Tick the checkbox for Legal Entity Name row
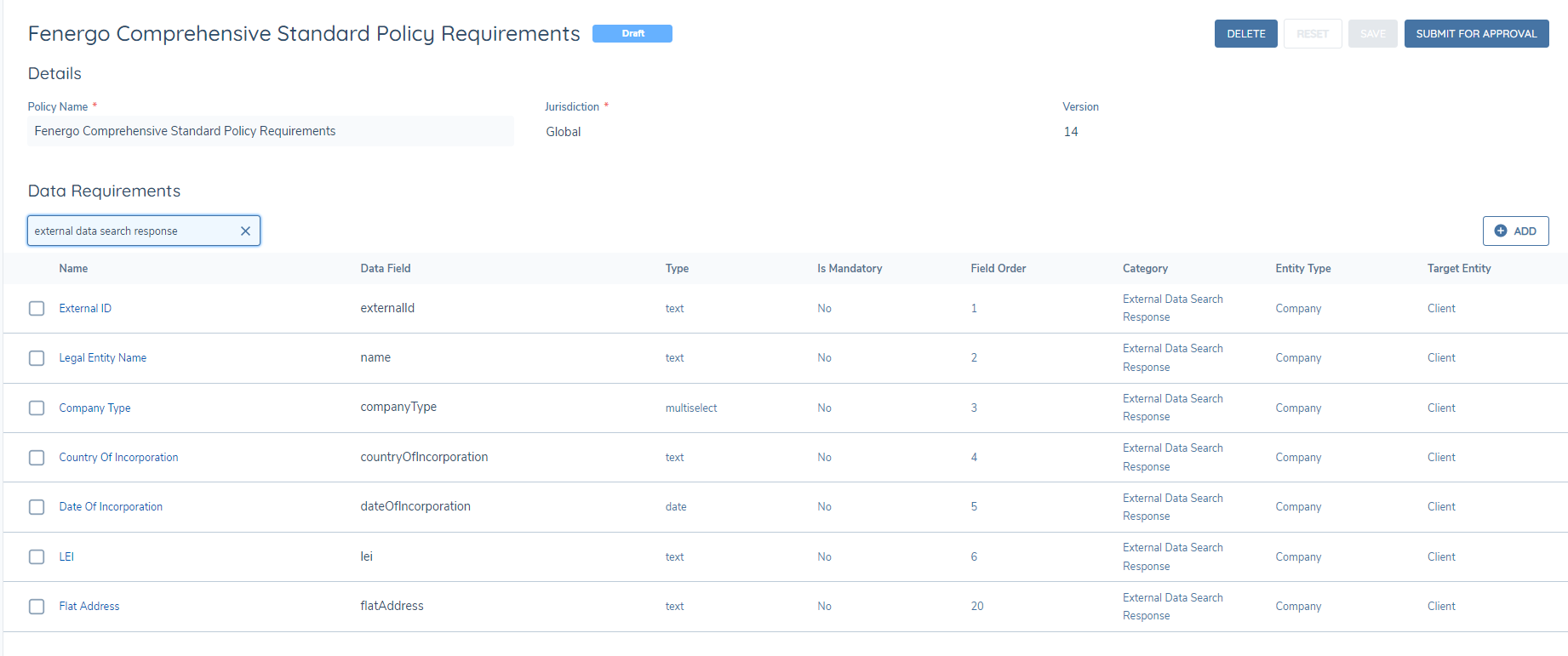 click(37, 358)
